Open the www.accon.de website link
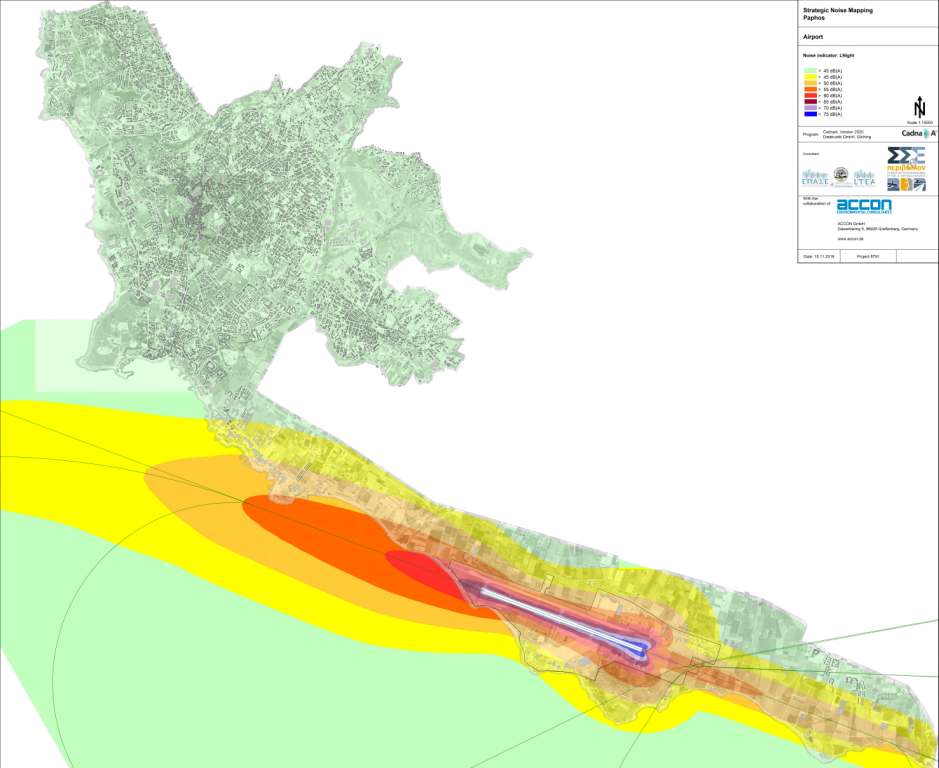Image resolution: width=939 pixels, height=768 pixels. click(x=848, y=240)
